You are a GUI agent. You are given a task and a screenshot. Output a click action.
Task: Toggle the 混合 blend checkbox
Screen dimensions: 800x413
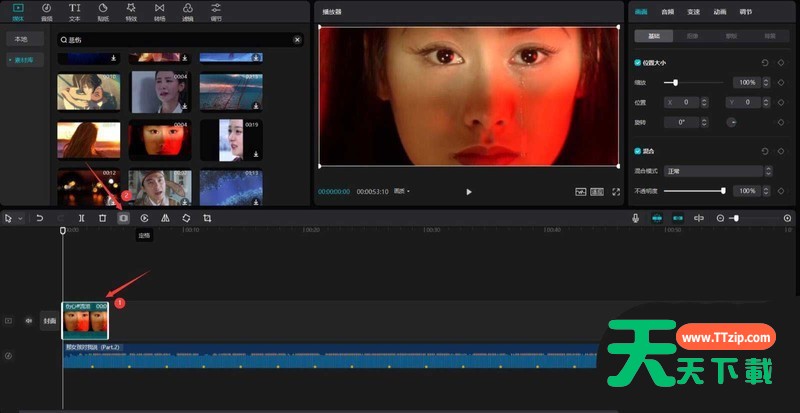point(638,151)
